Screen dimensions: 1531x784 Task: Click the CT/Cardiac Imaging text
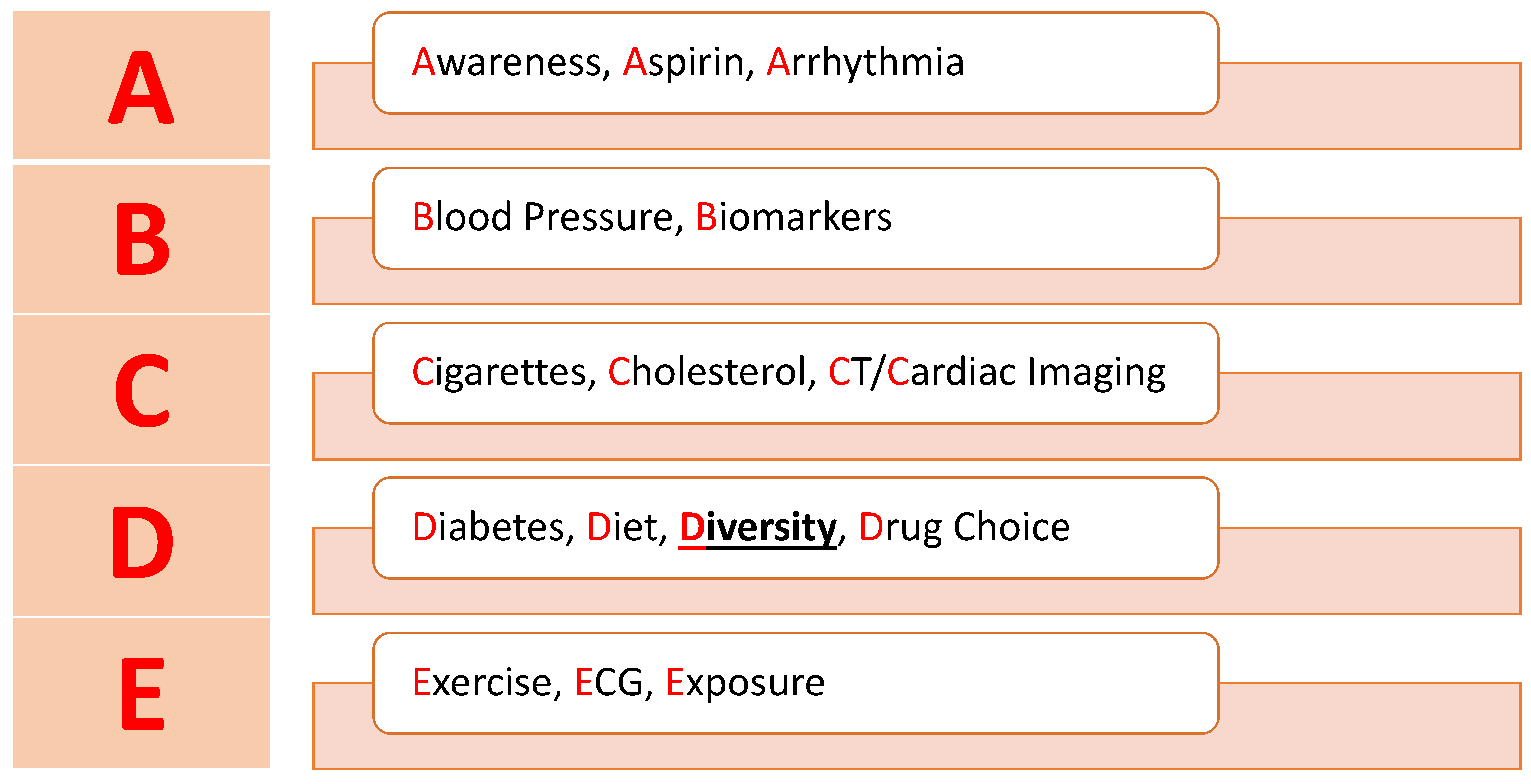996,372
